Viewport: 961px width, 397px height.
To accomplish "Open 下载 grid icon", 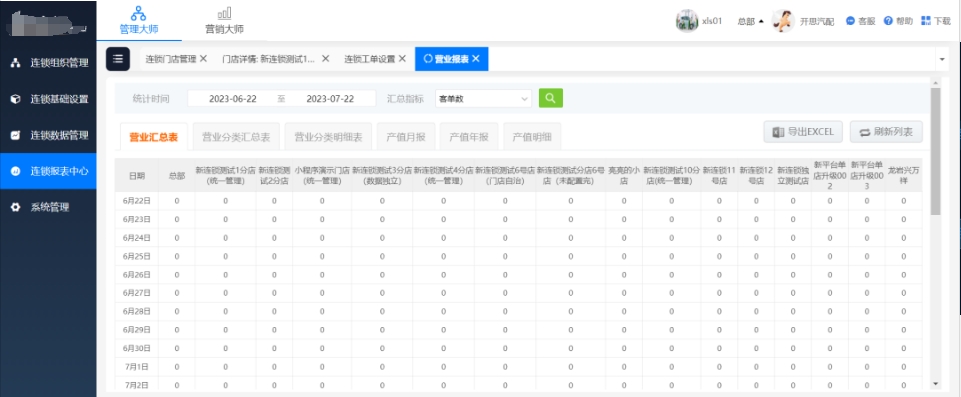I will point(926,21).
